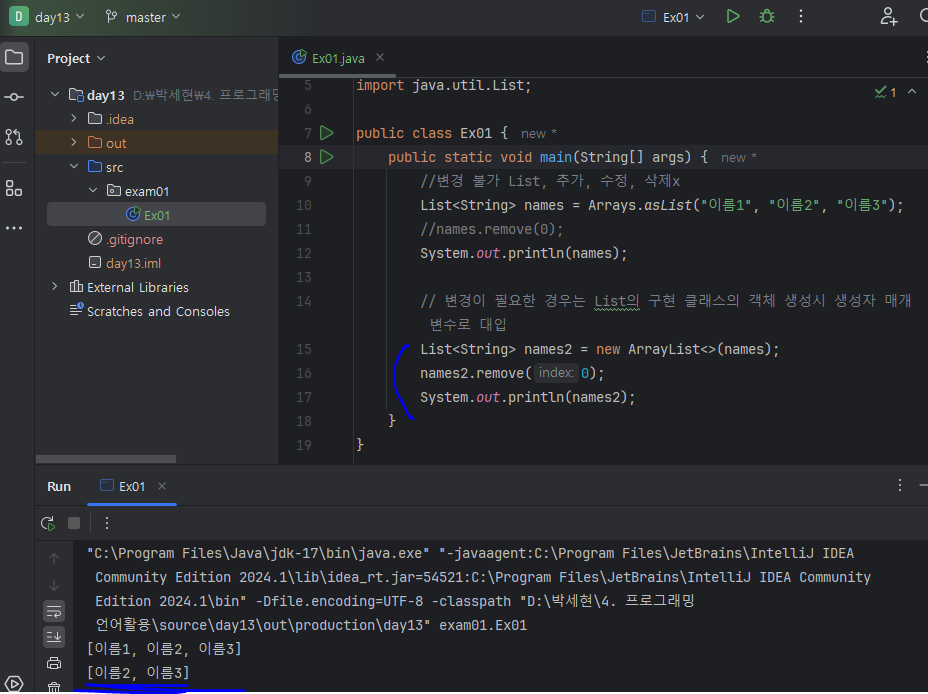The width and height of the screenshot is (928, 694).
Task: Click the run gutter icon beside main method
Action: tap(326, 157)
